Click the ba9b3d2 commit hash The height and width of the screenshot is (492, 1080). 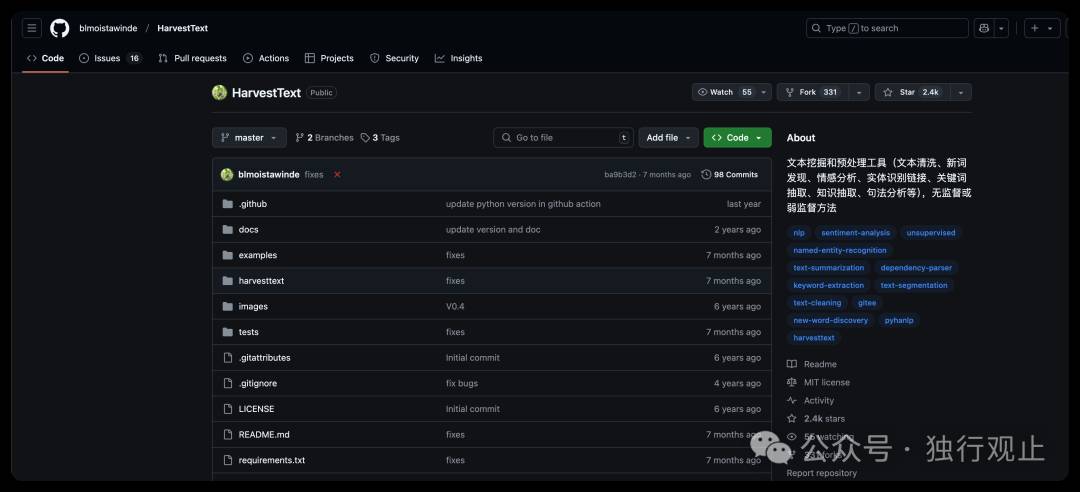coord(621,174)
